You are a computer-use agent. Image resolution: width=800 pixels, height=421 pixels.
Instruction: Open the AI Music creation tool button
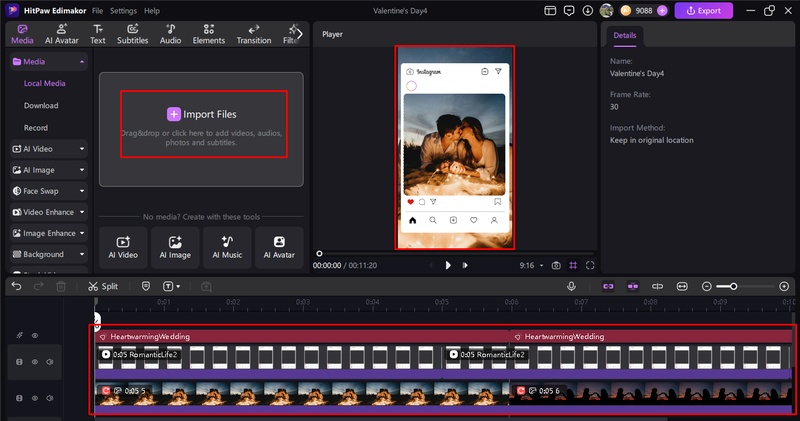click(227, 248)
